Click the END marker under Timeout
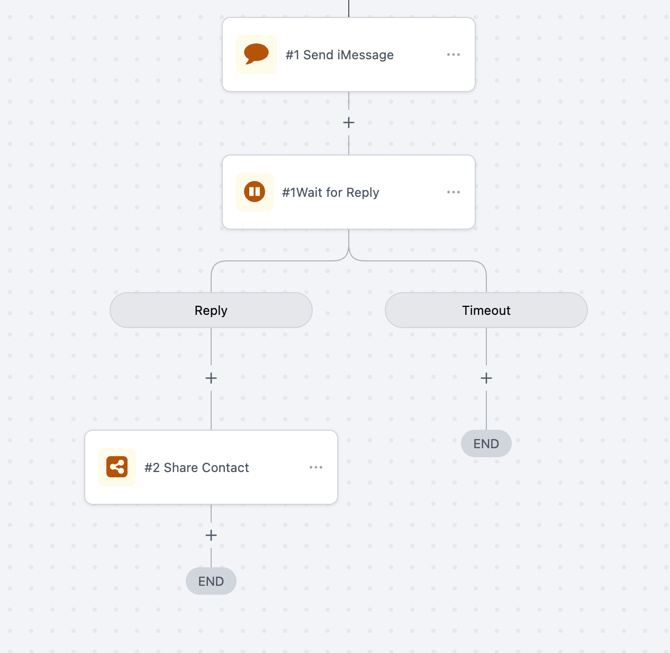The width and height of the screenshot is (670, 653). (x=486, y=443)
